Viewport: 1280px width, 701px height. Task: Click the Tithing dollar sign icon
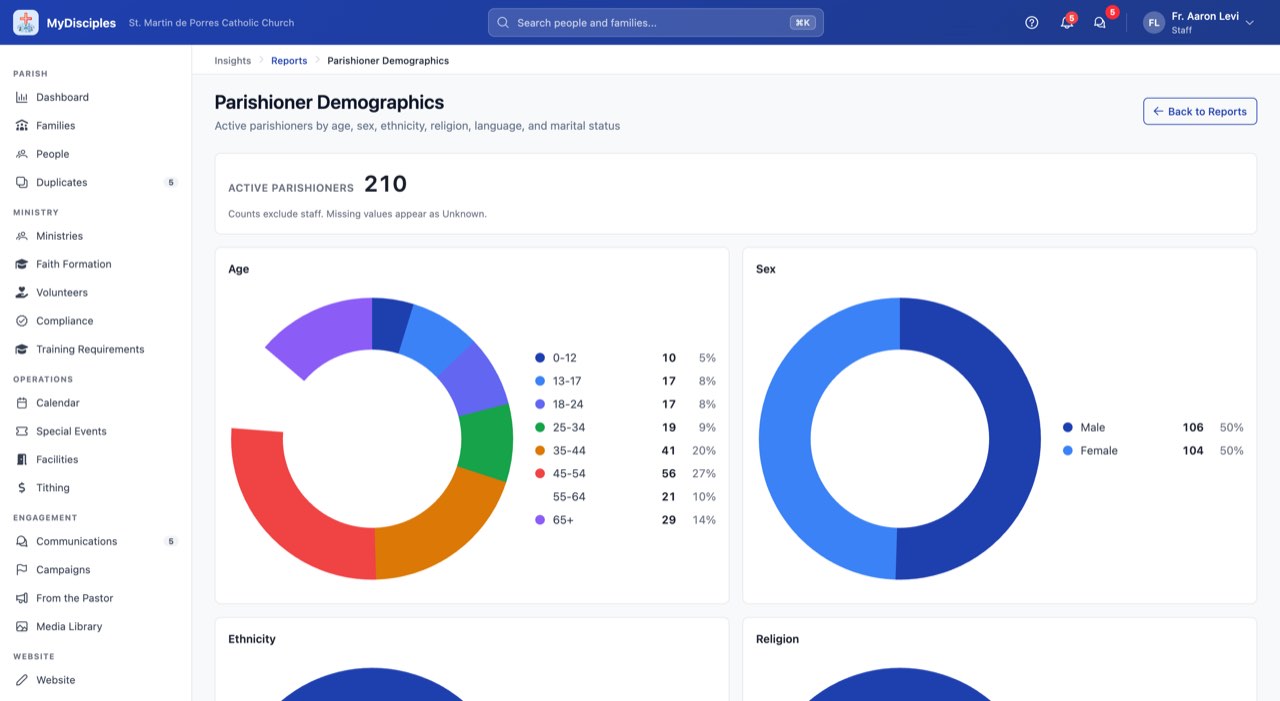[x=22, y=488]
